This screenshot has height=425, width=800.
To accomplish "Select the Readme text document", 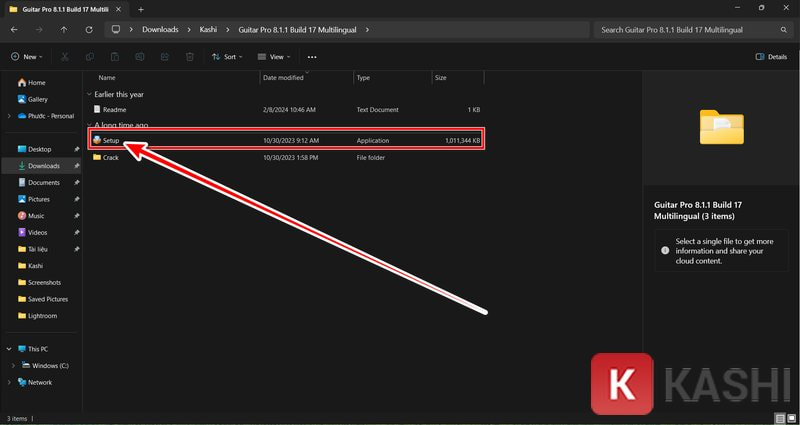I will coord(114,109).
